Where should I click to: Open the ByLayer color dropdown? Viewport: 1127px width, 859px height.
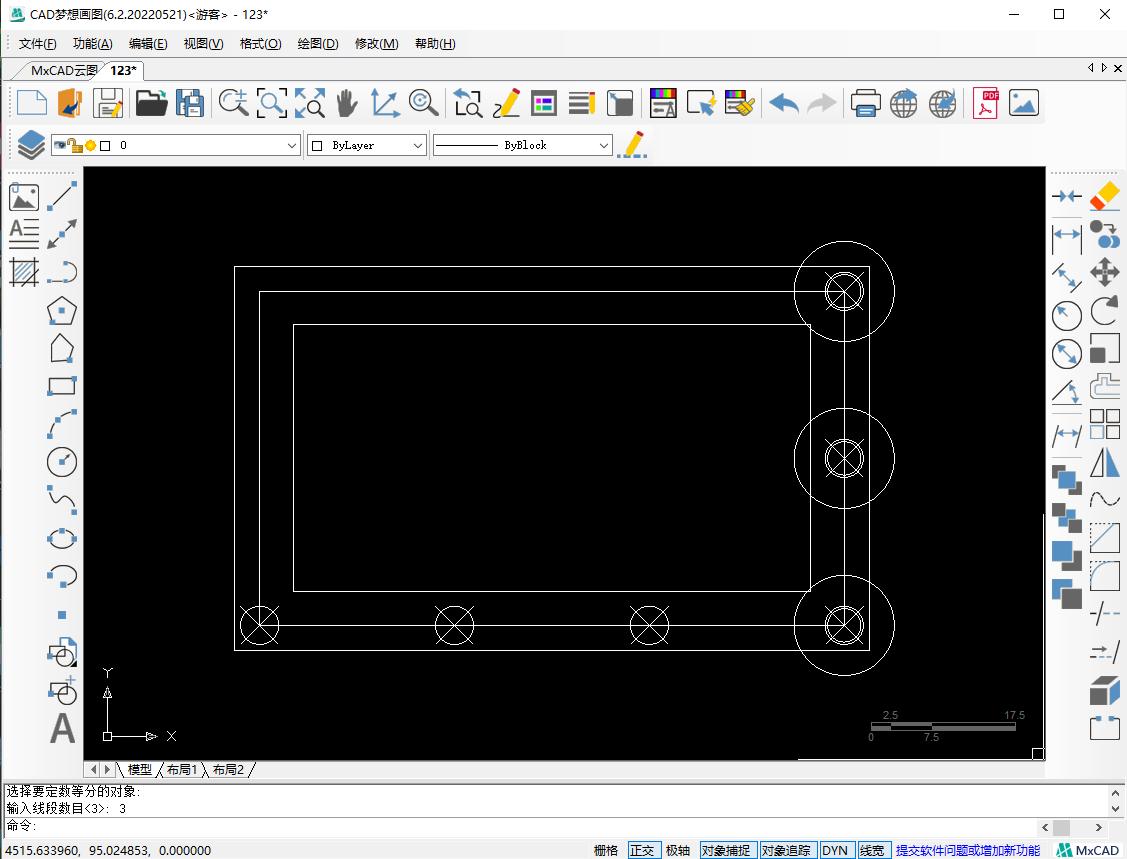418,145
